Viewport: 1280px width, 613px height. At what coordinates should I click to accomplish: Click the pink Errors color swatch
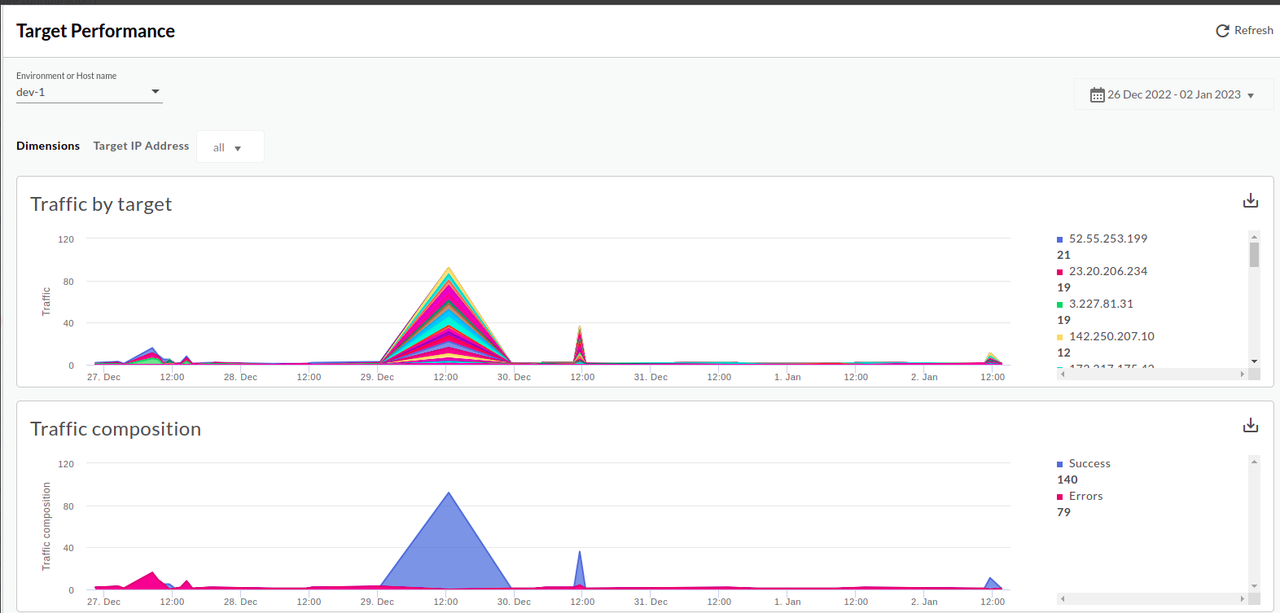click(x=1060, y=497)
